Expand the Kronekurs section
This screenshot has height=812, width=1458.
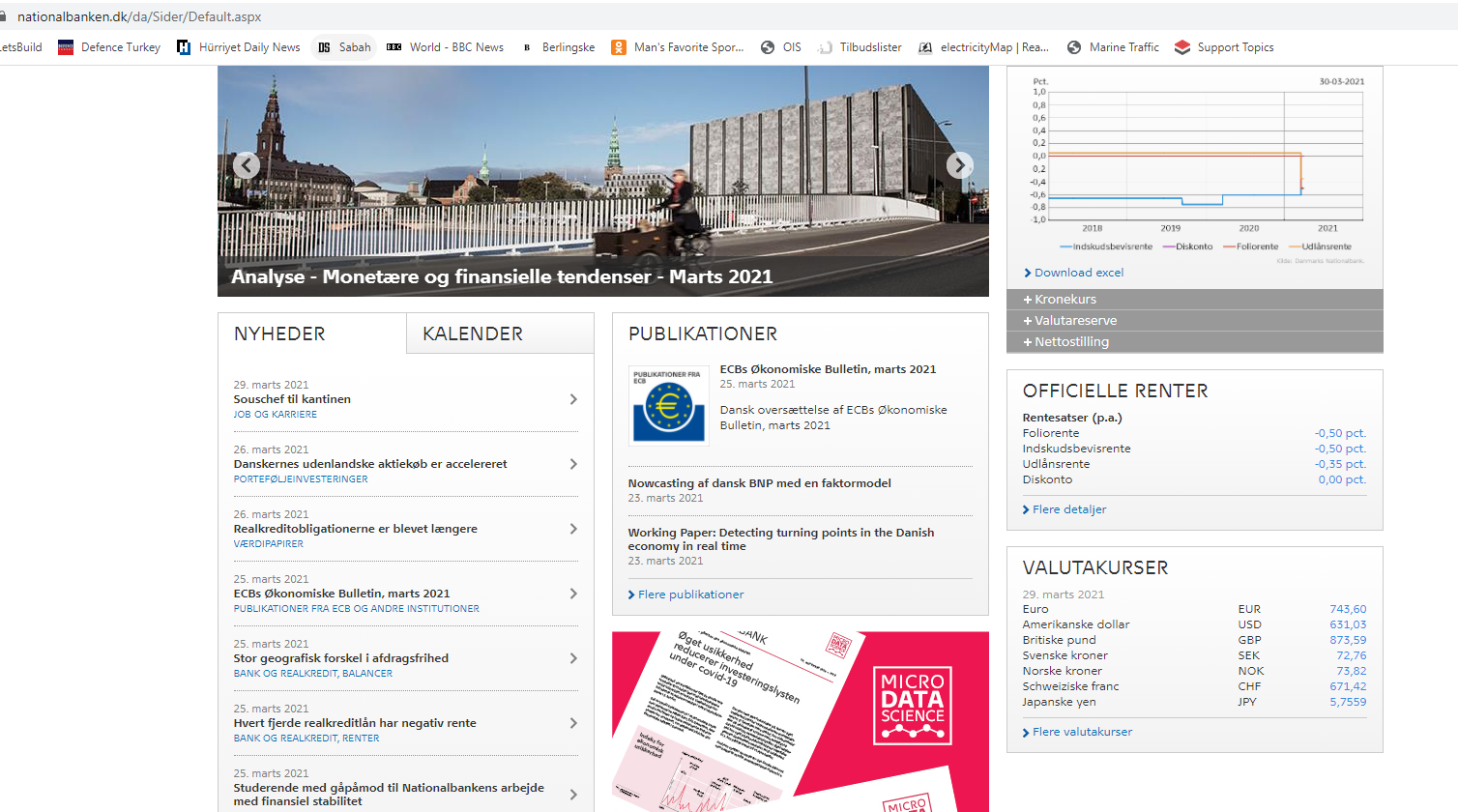[x=1064, y=300]
